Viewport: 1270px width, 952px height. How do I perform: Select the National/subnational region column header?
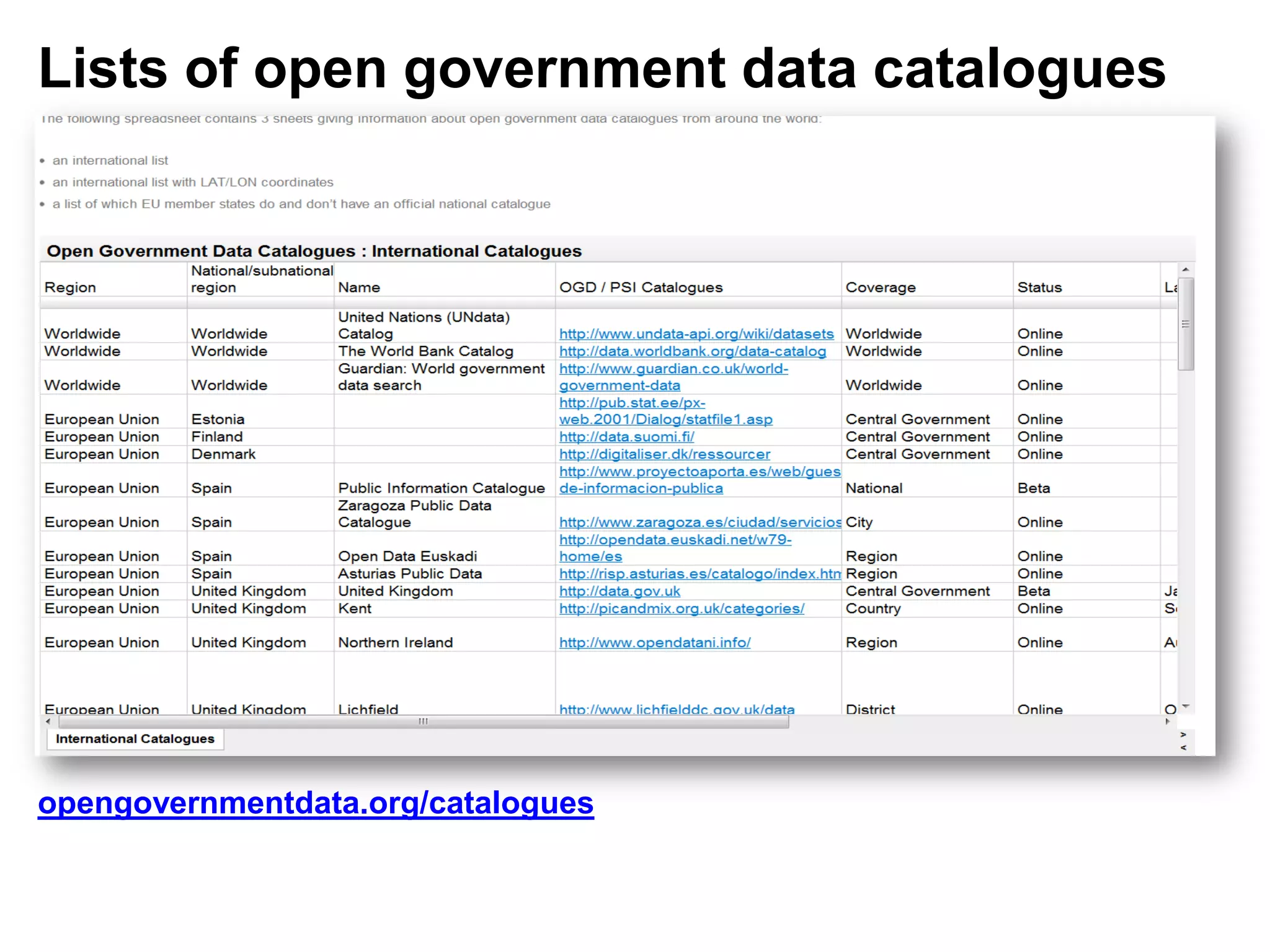260,280
